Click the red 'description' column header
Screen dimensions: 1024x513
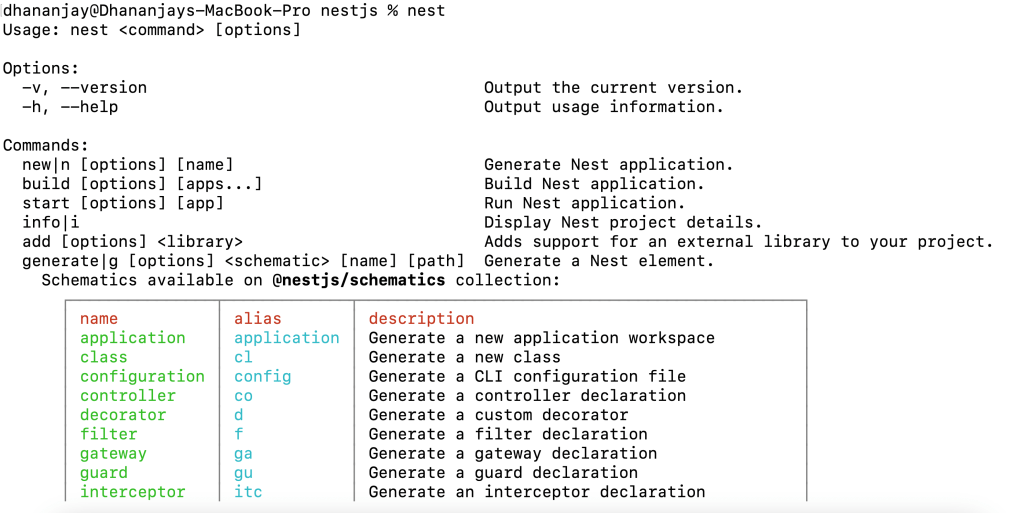[x=421, y=318]
